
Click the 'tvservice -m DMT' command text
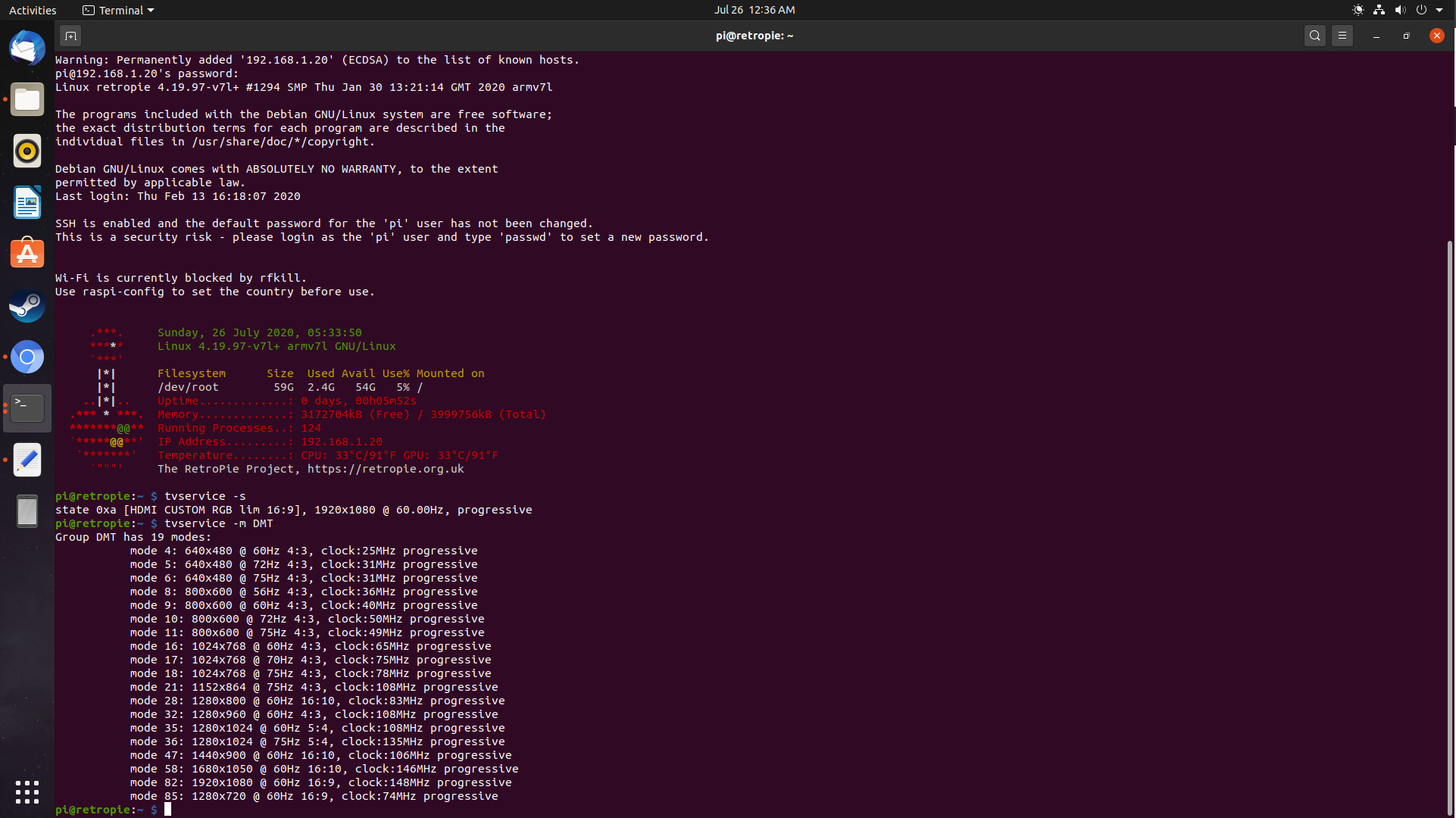(x=219, y=523)
